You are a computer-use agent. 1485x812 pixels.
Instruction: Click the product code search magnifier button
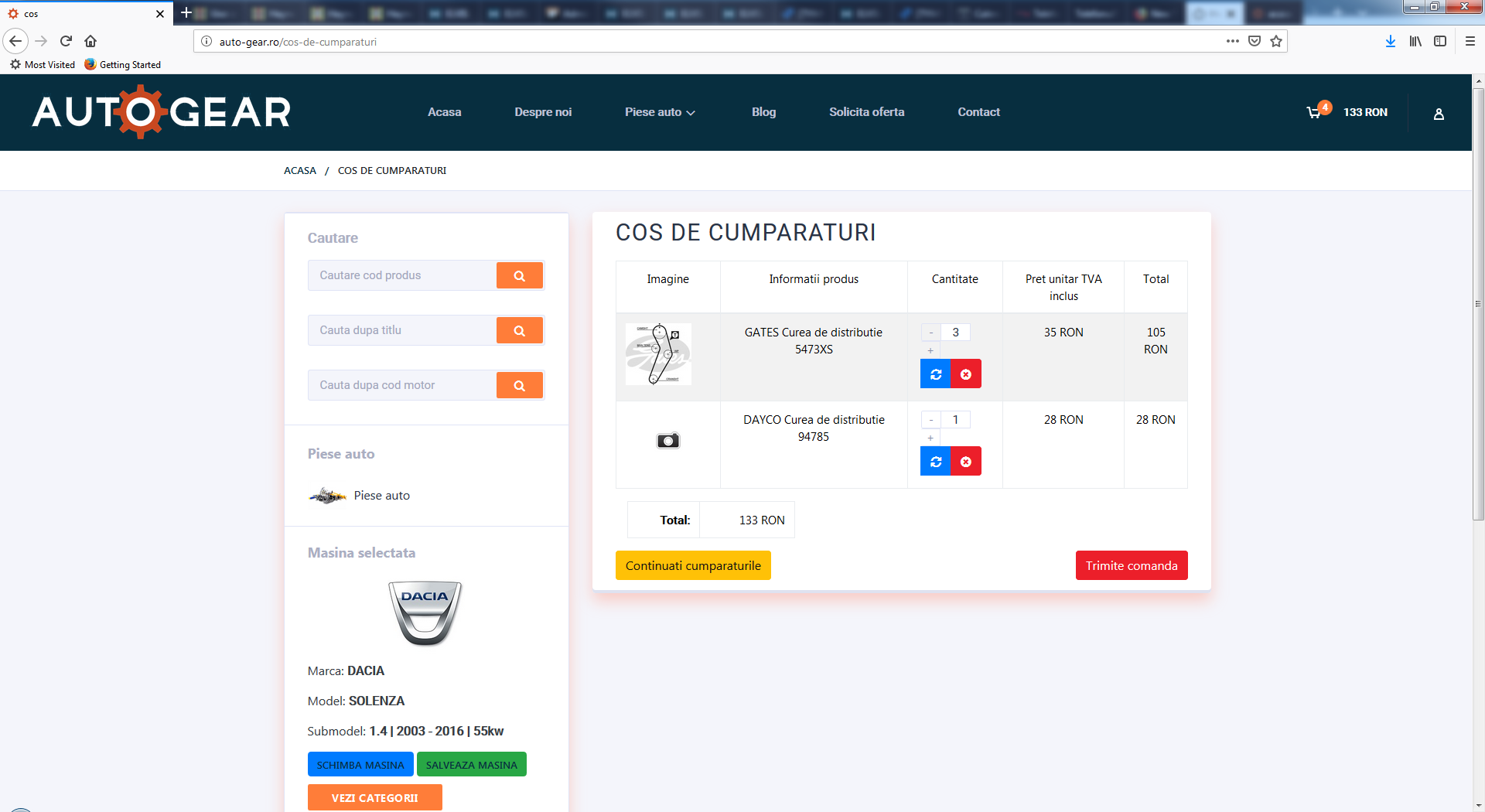tap(519, 275)
